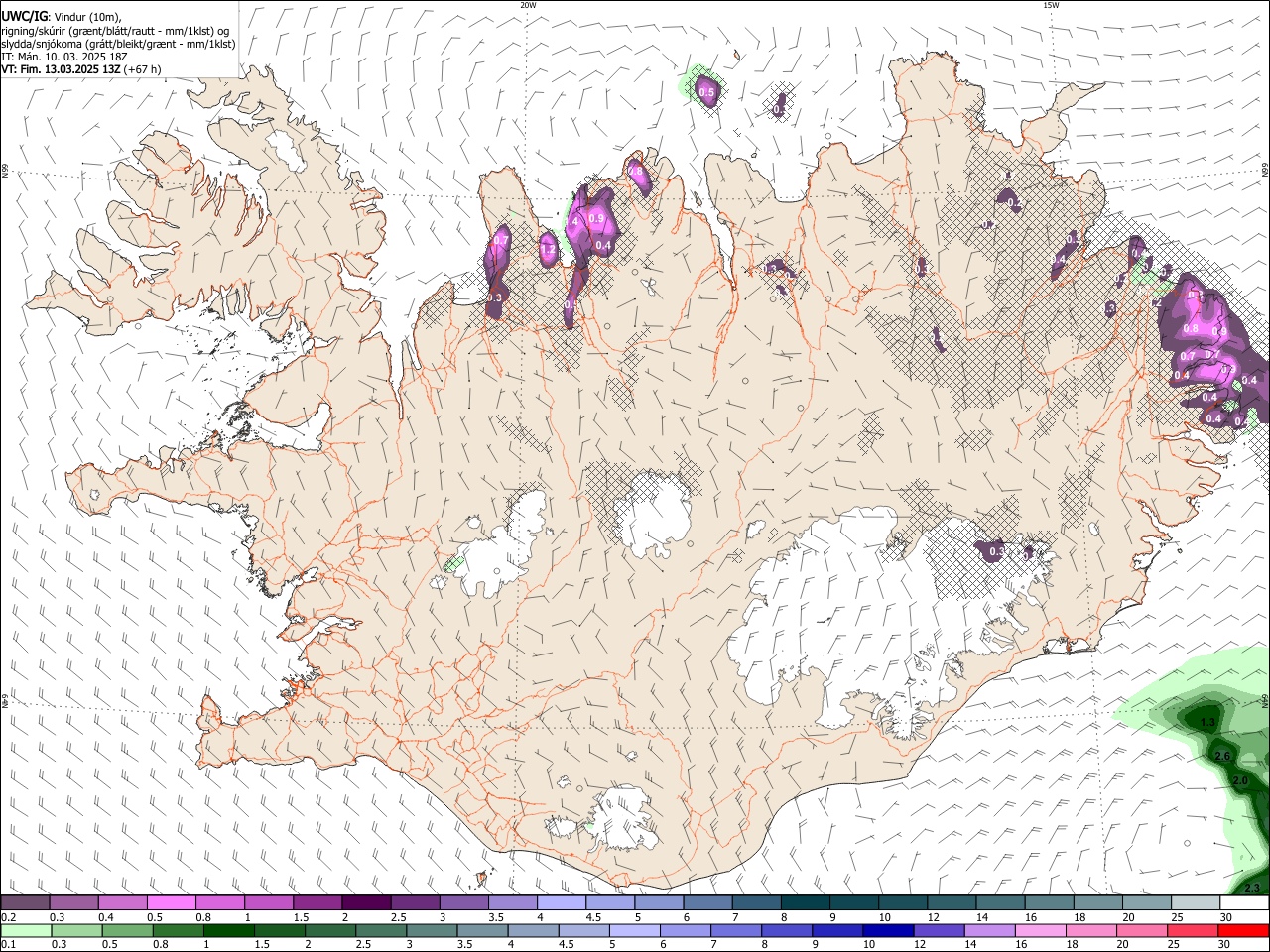Click the 14 swatch in the snow legend
This screenshot has width=1270, height=952.
point(1000,903)
